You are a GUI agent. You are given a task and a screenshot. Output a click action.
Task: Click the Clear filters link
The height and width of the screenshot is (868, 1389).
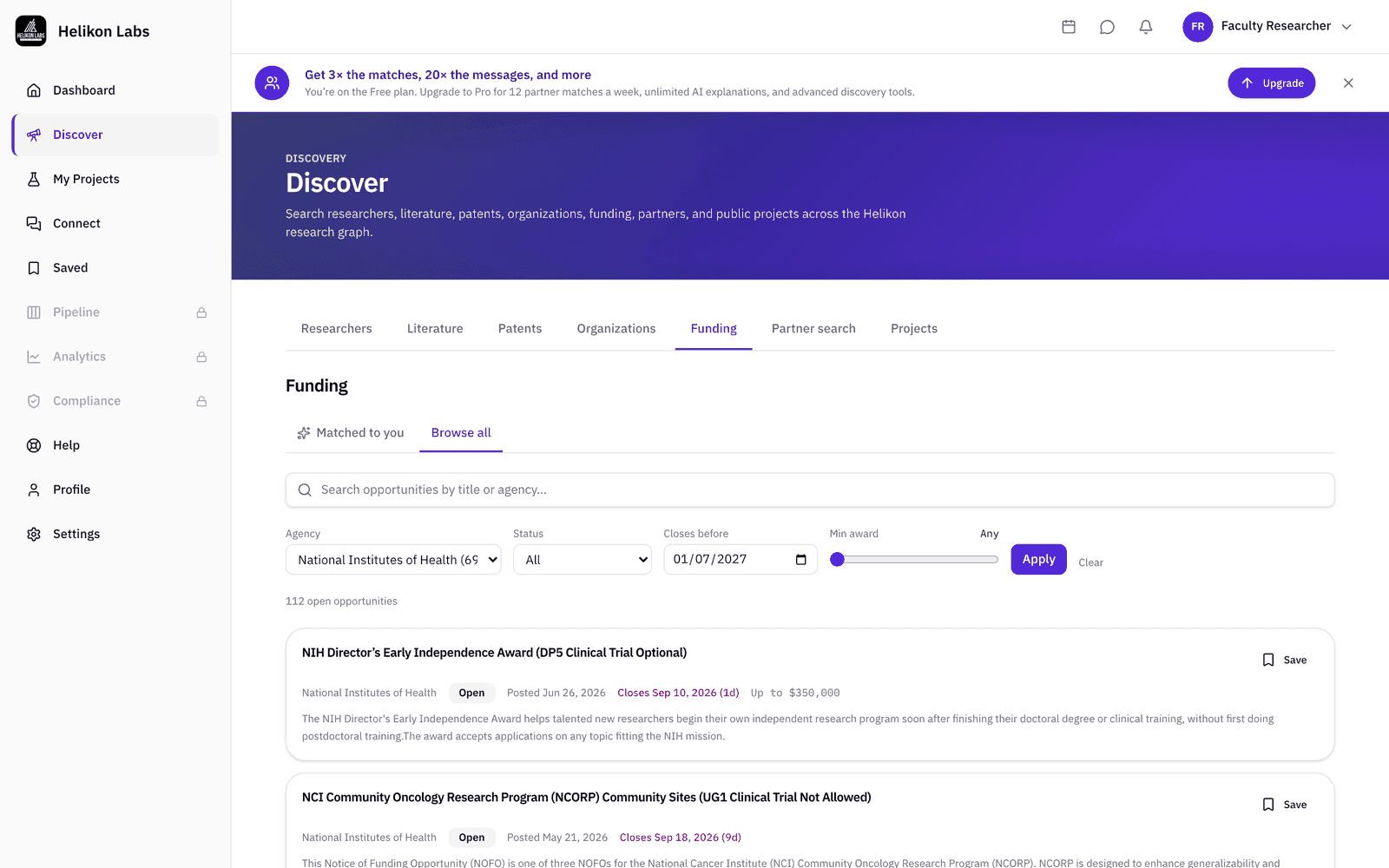click(x=1090, y=562)
